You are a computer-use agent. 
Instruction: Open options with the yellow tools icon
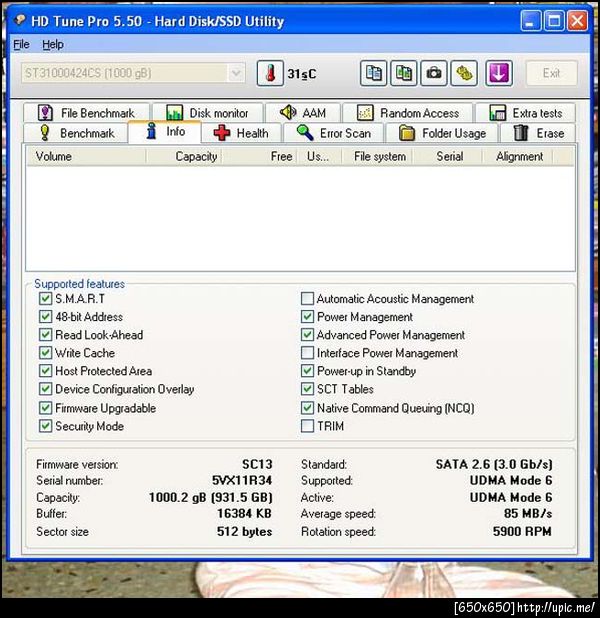[x=464, y=73]
